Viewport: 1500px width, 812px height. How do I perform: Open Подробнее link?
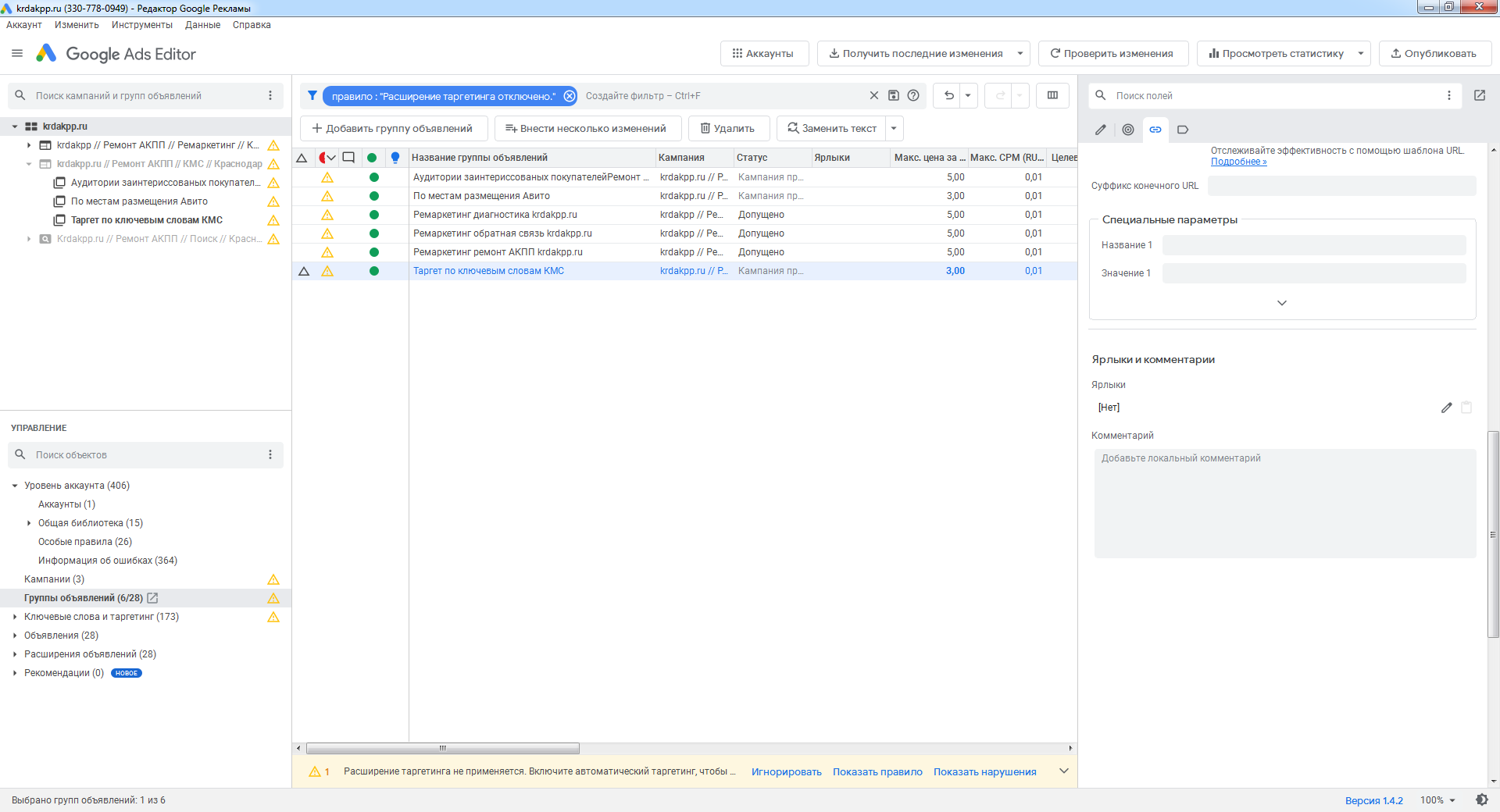click(x=1238, y=162)
